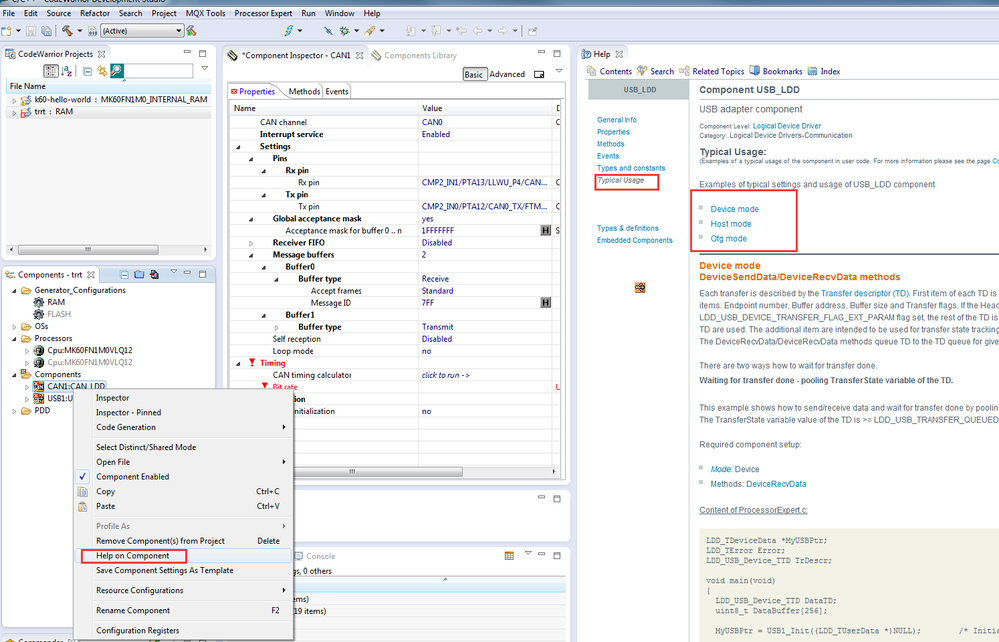The image size is (999, 642).
Task: Click Collapse All icon in Components panel
Action: (x=124, y=275)
